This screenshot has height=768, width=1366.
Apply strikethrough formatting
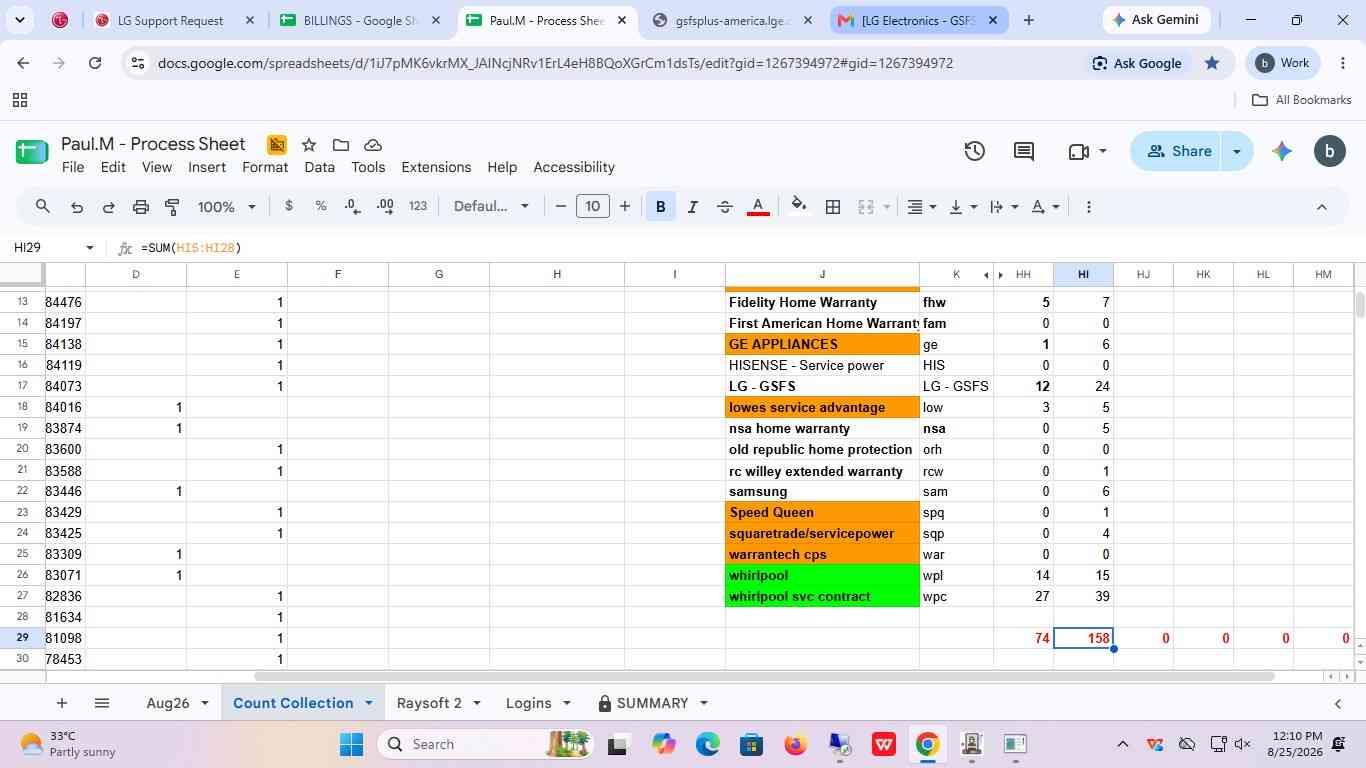coord(725,207)
